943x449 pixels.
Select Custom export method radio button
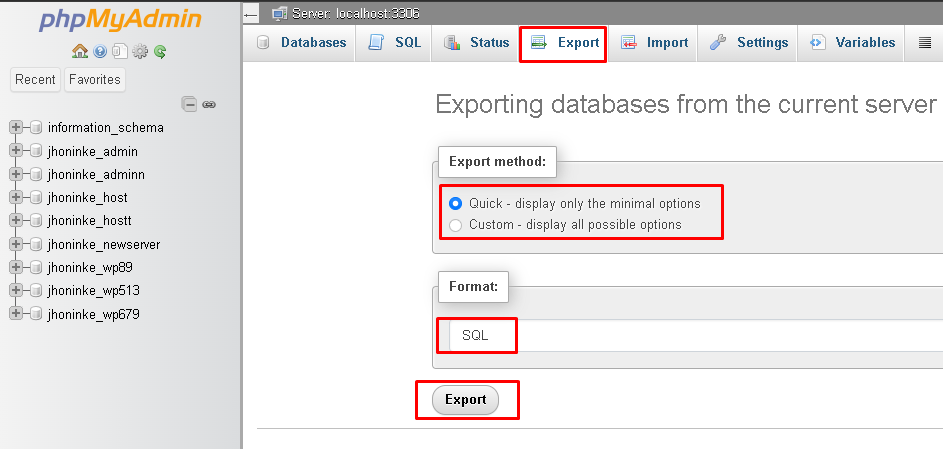pos(456,225)
